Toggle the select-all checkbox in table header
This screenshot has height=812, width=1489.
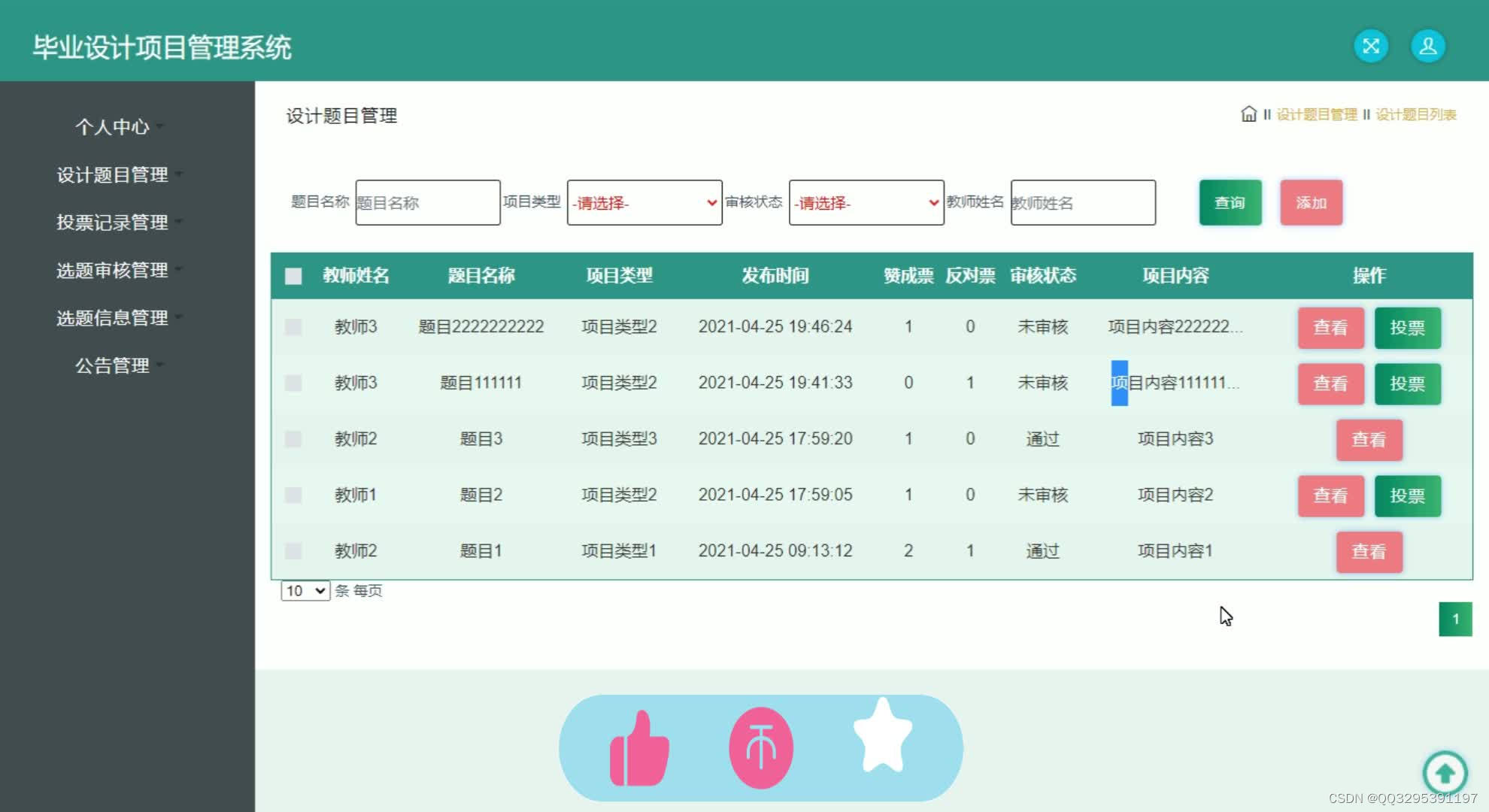(x=293, y=276)
